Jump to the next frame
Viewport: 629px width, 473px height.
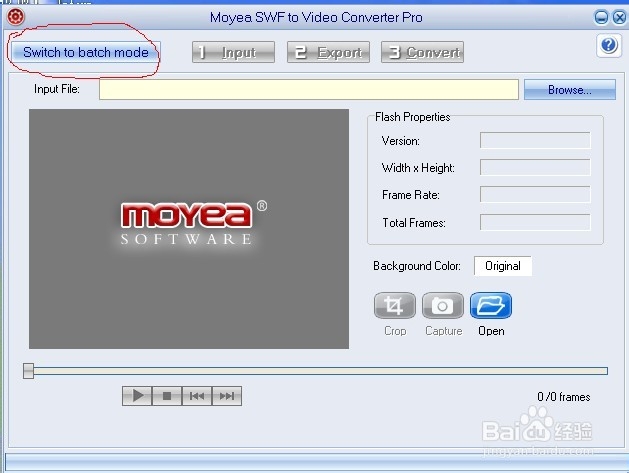[227, 396]
